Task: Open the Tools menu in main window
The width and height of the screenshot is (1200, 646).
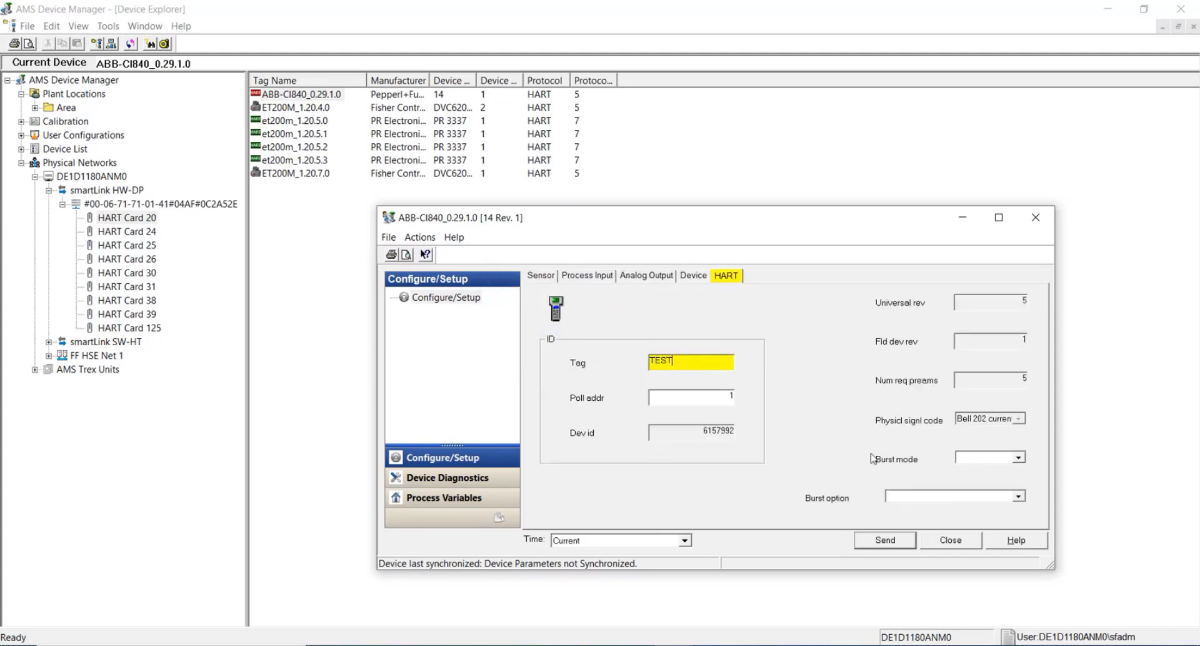Action: pos(108,26)
